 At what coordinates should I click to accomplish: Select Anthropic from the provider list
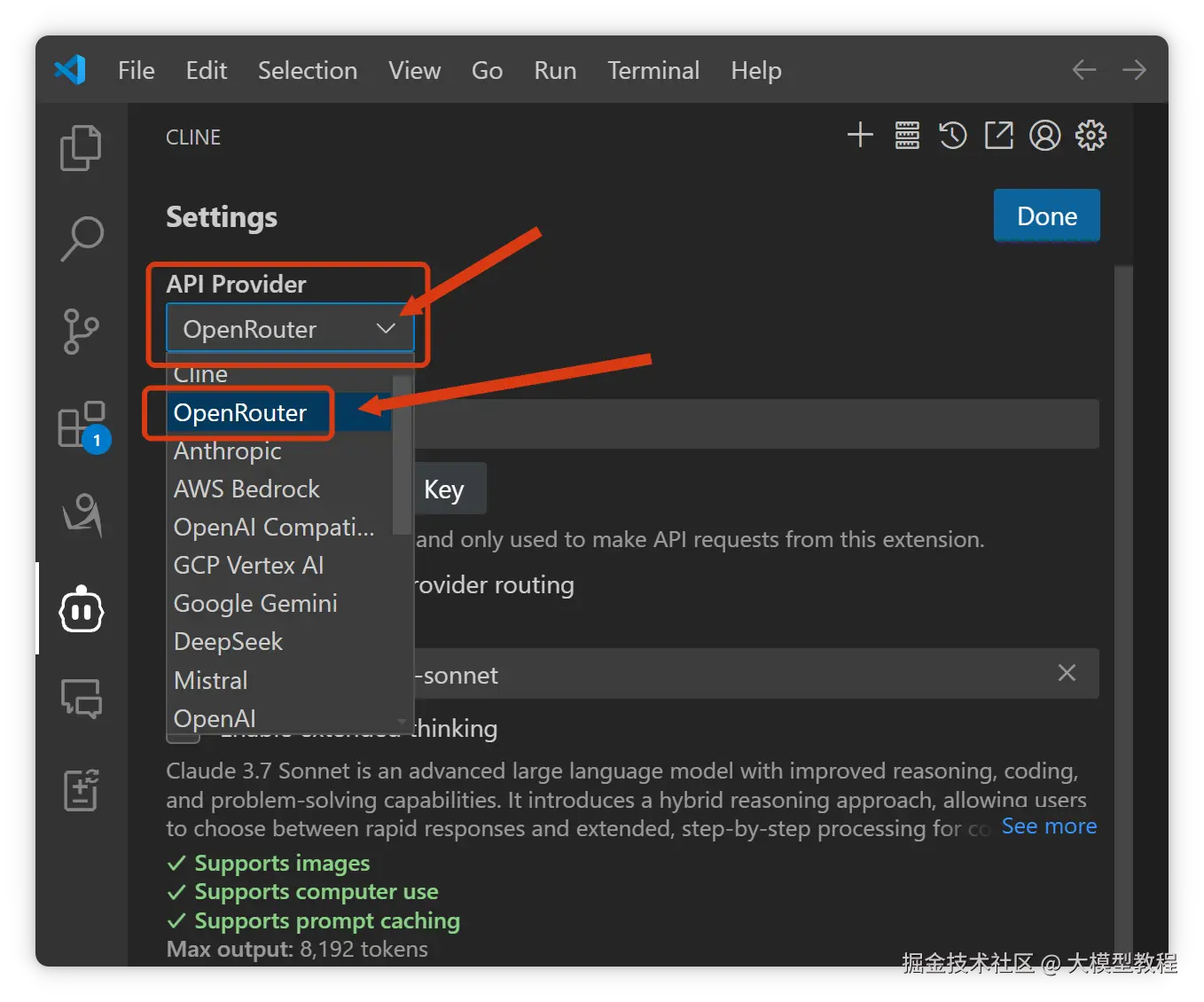tap(228, 451)
